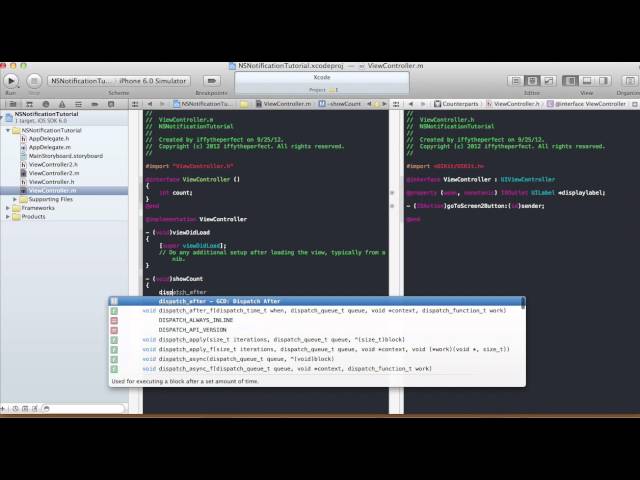Open the iPhone 6.0 Simulator destination selector
This screenshot has height=480, width=640.
pos(152,81)
